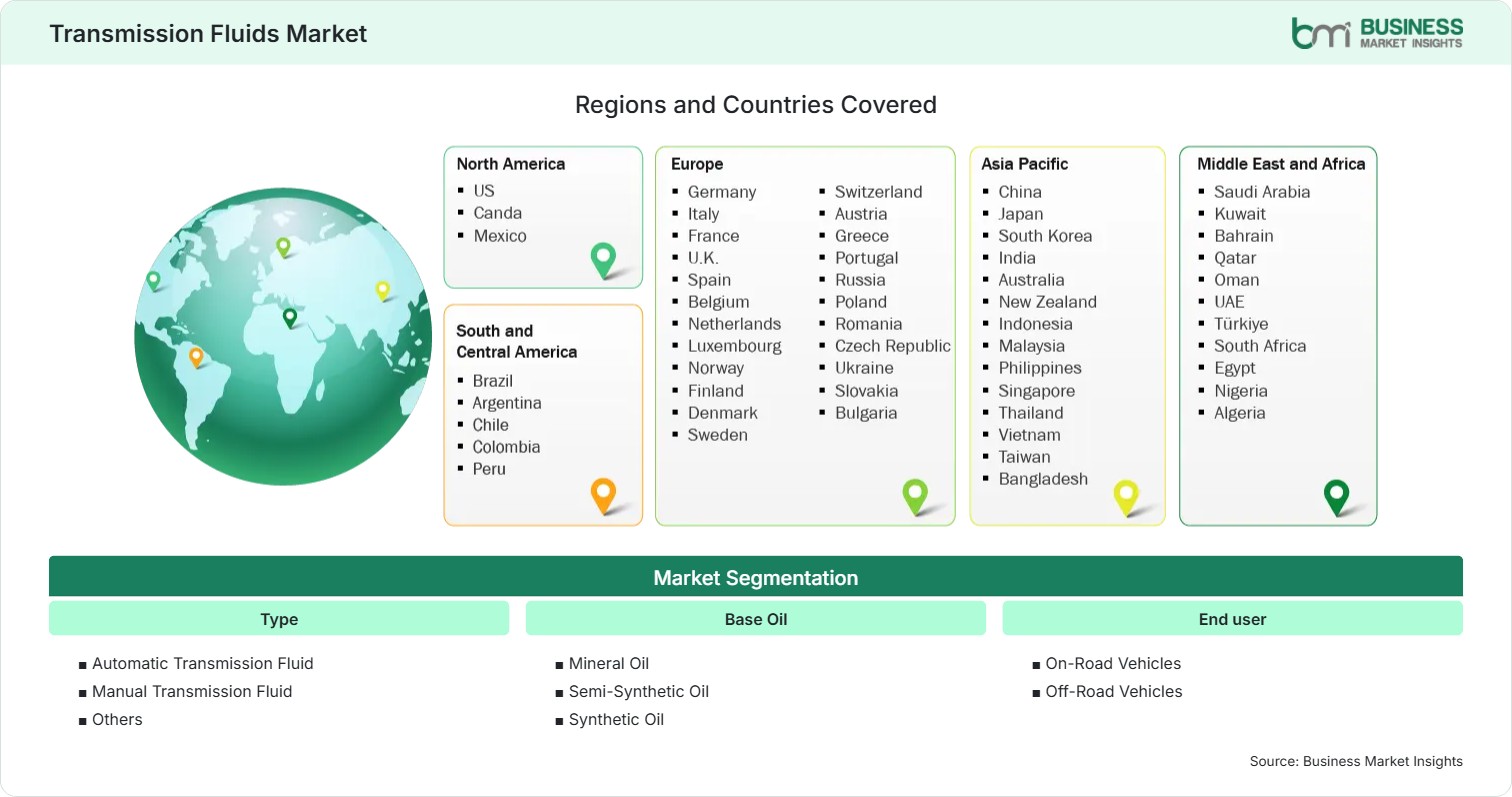Click the light green pin in Europe card

coord(915,497)
